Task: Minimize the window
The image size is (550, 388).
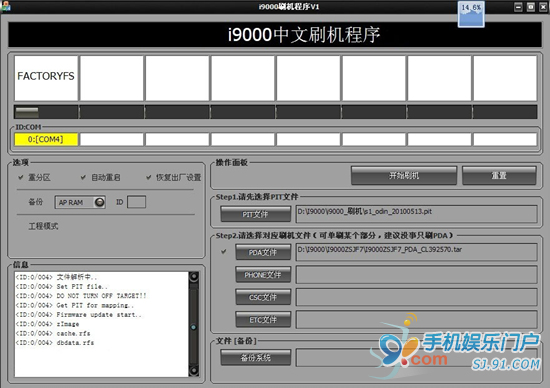Action: pyautogui.click(x=518, y=7)
